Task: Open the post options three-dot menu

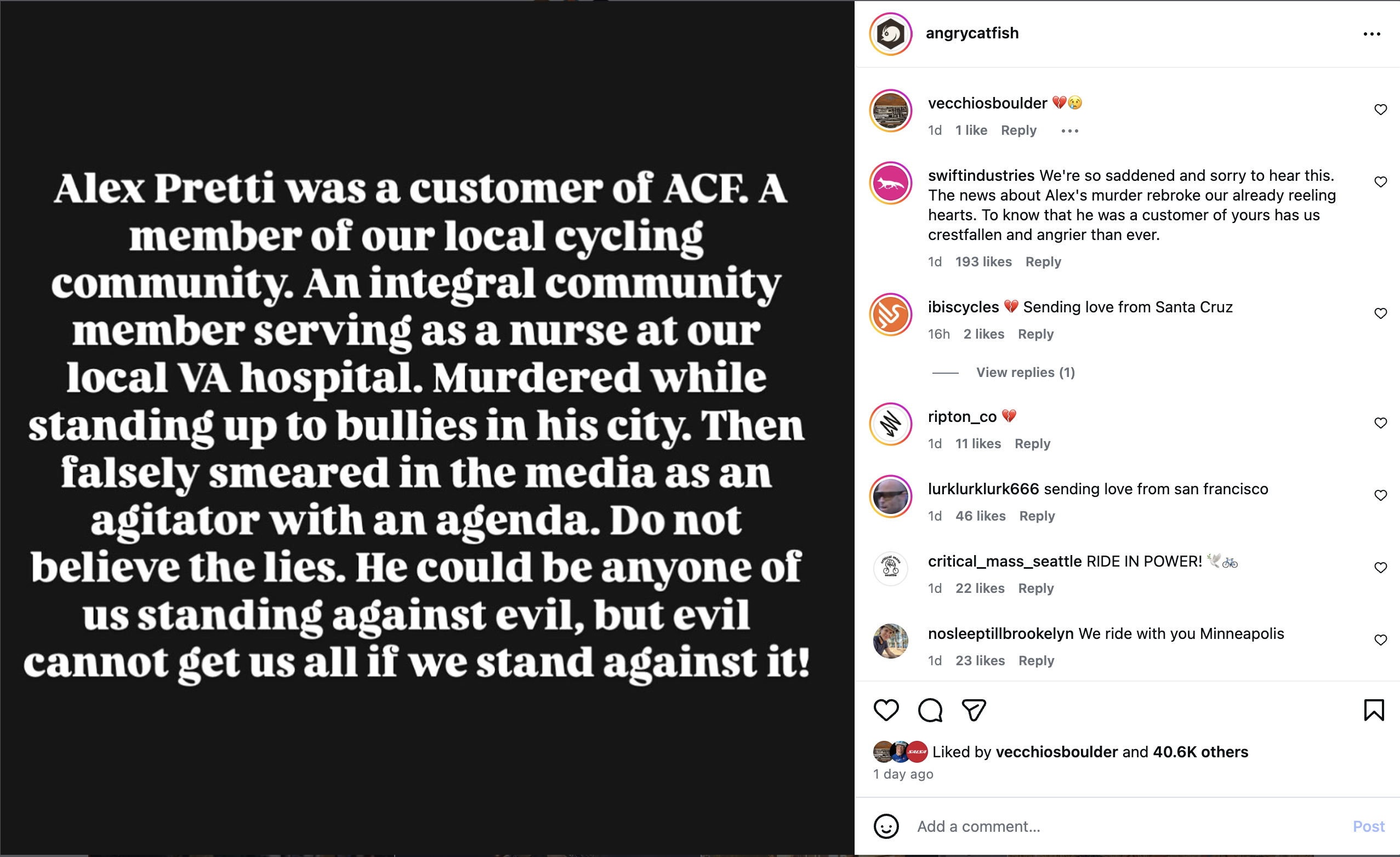Action: 1371,33
